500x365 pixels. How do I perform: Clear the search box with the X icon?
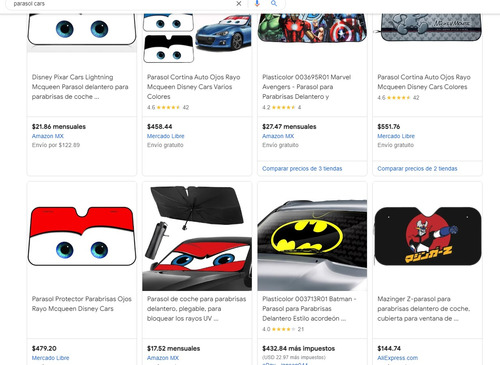(239, 4)
